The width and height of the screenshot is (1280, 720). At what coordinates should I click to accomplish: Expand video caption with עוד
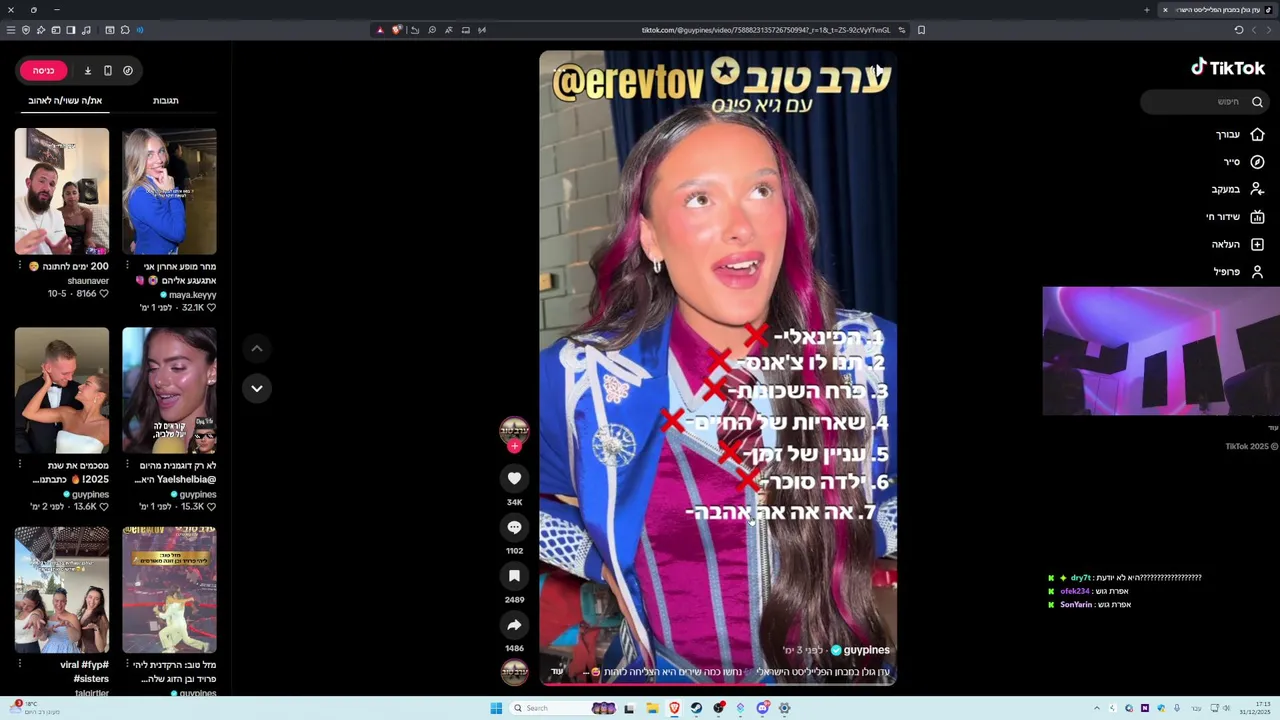pyautogui.click(x=557, y=672)
